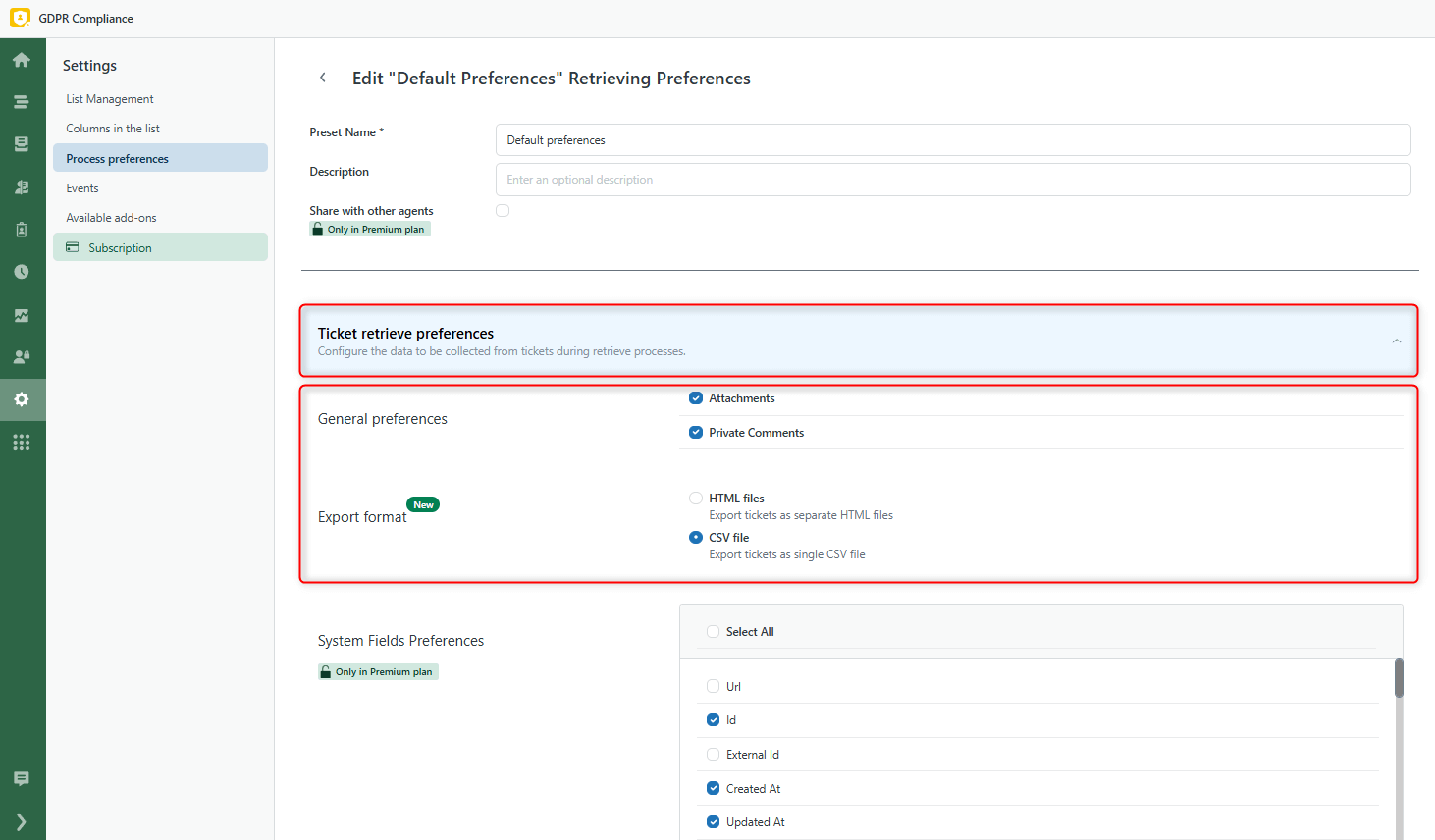Select the HTML files export option
1435x840 pixels.
696,499
